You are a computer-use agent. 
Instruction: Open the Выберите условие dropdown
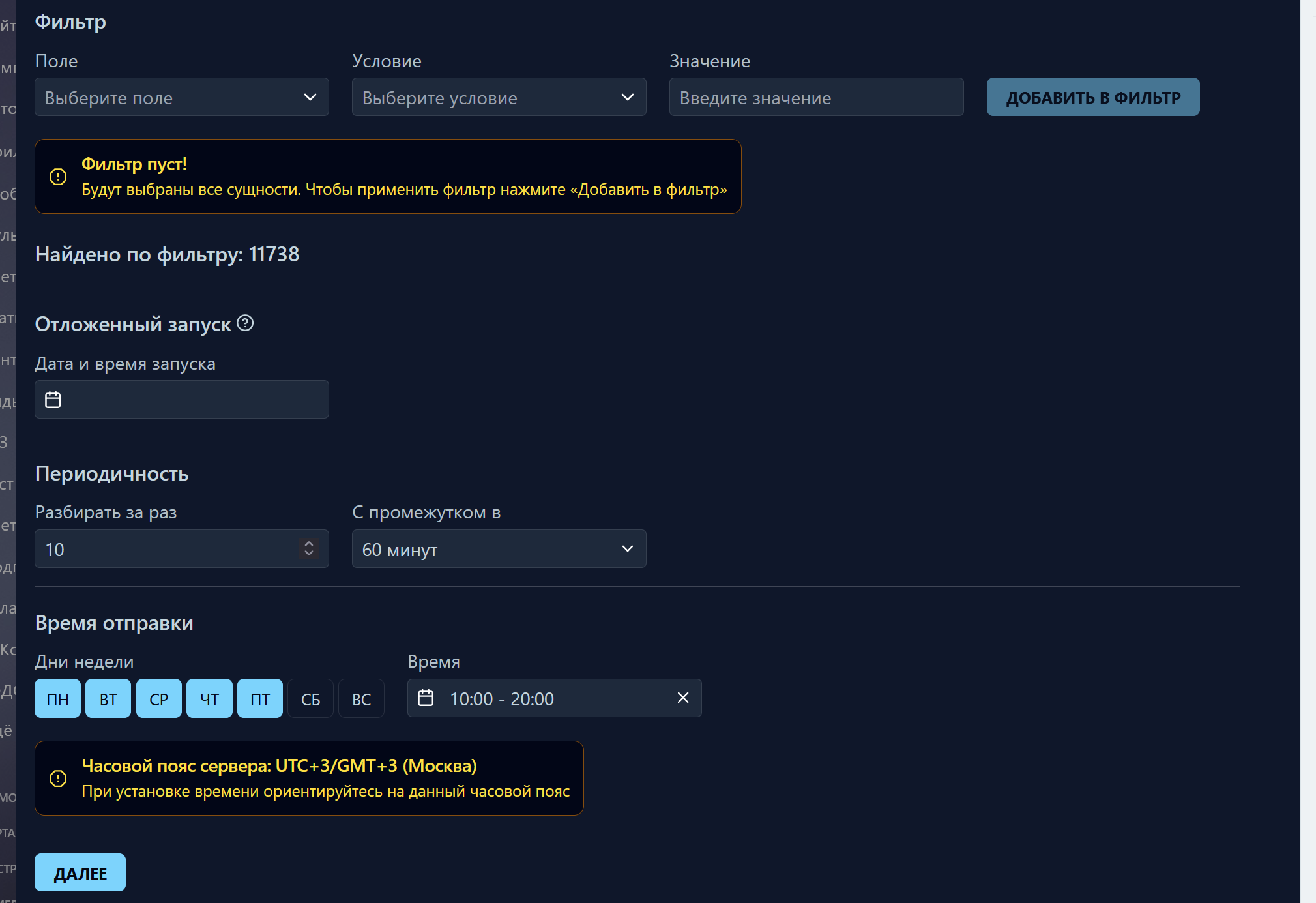click(x=499, y=97)
